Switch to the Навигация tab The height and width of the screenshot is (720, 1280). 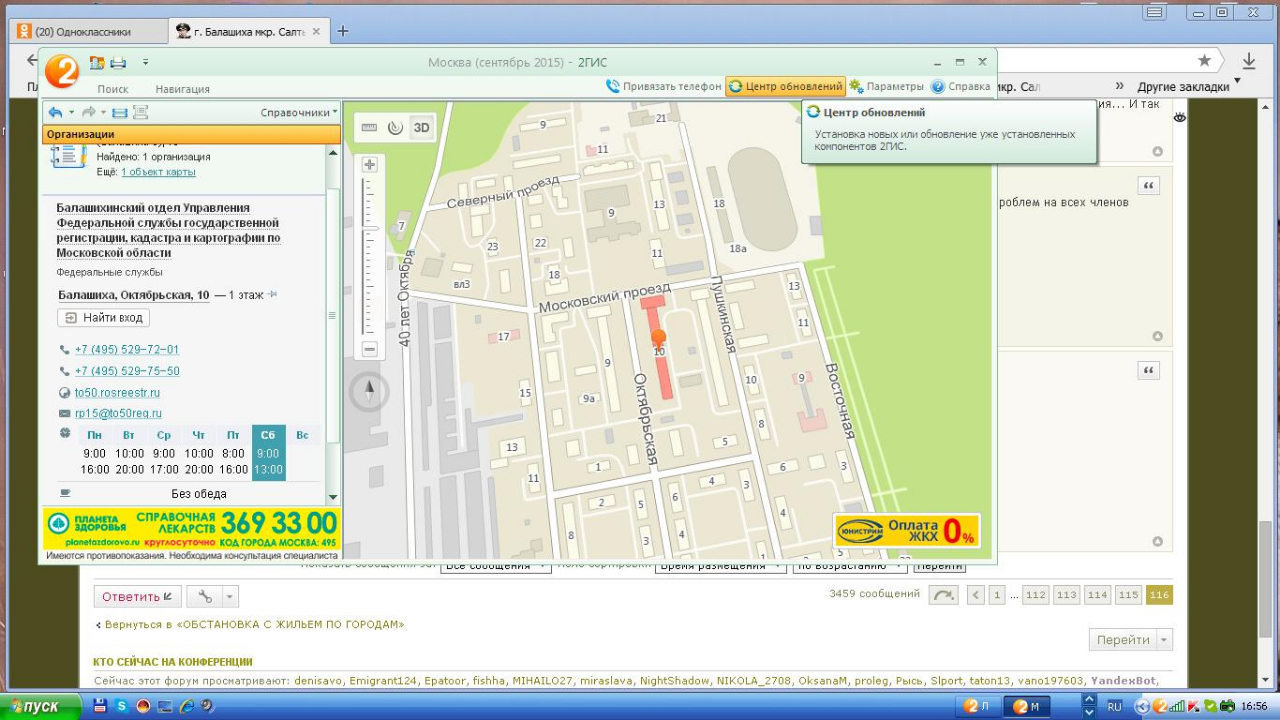pyautogui.click(x=182, y=89)
